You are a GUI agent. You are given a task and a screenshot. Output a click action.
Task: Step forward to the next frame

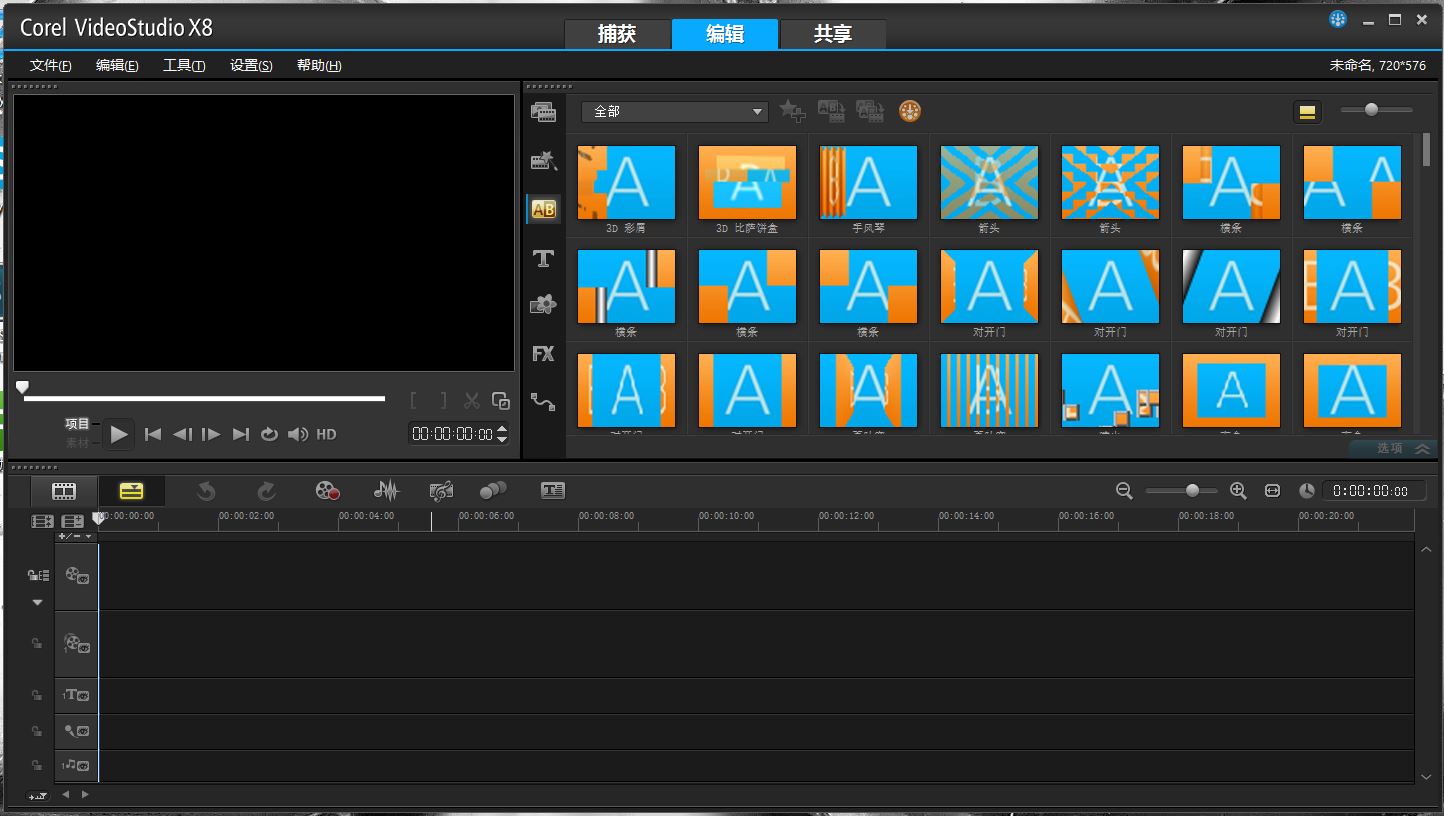tap(211, 434)
